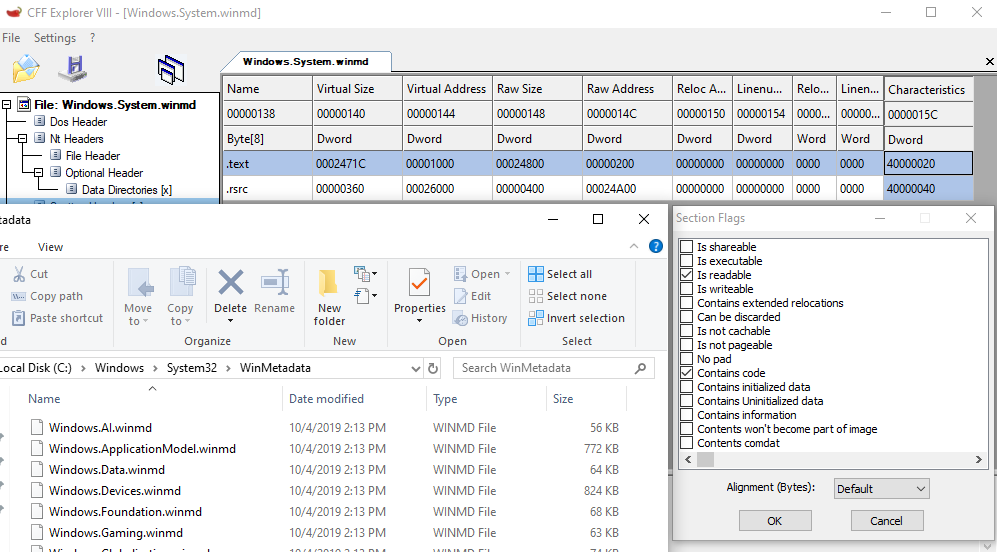Click the Properties checkmark icon
Screen dimensions: 997x552
(419, 283)
